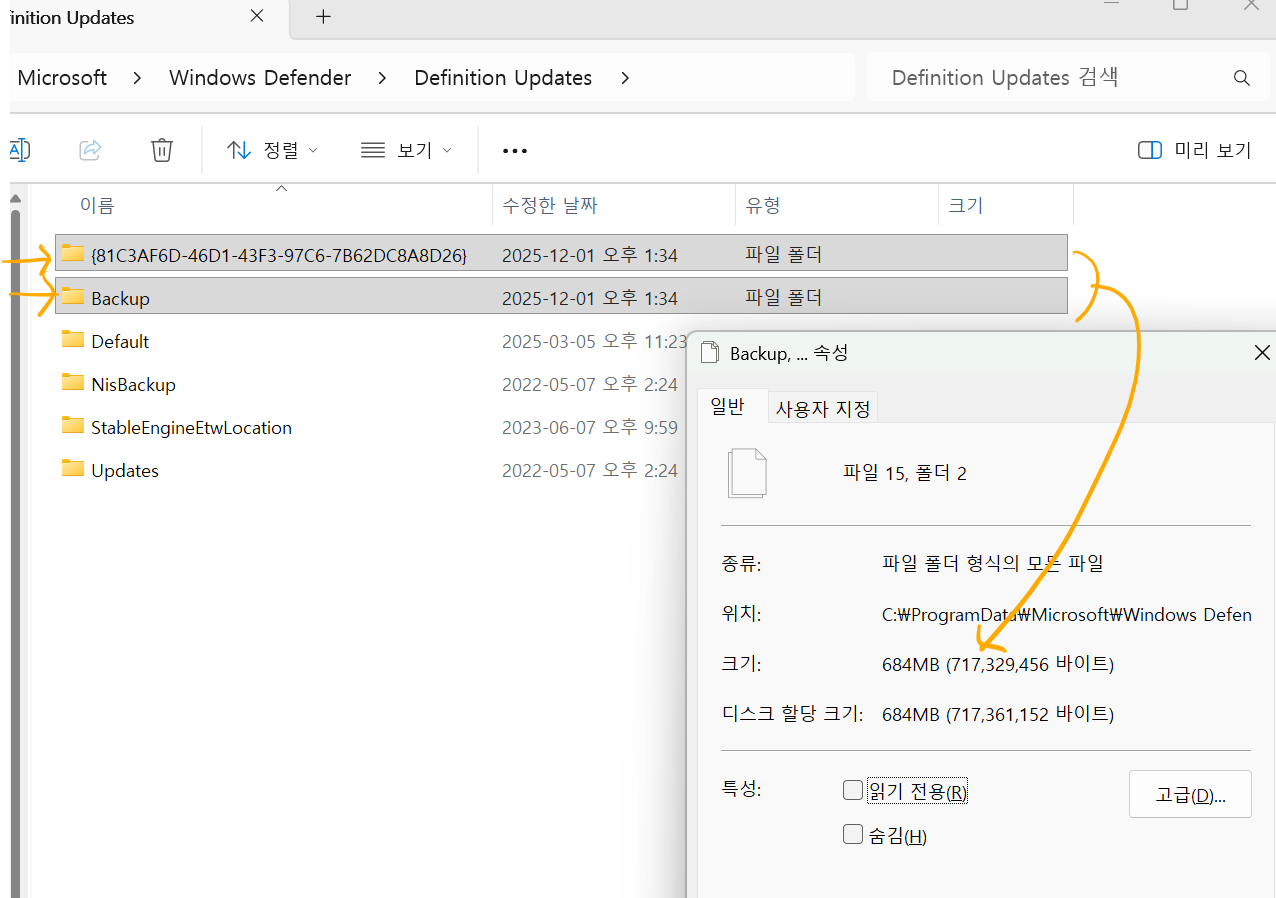Click the Backup folder icon
The height and width of the screenshot is (898, 1276).
pos(73,296)
